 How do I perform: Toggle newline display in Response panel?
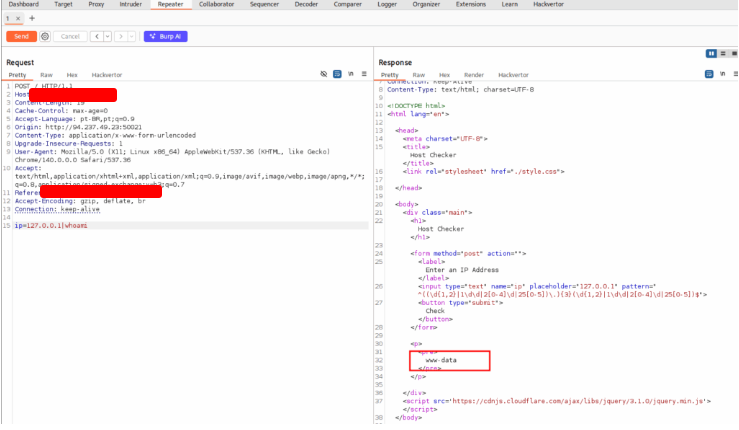(x=721, y=75)
